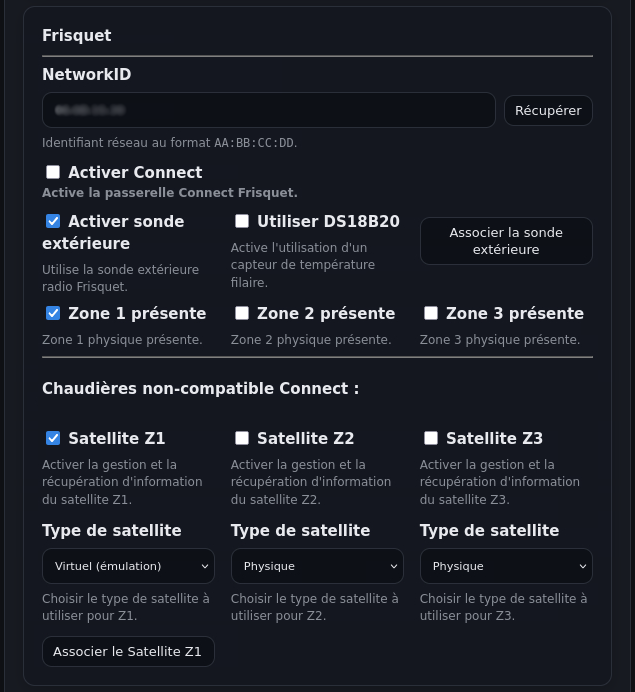Disable the Zone 1 présente checkbox

(x=53, y=313)
